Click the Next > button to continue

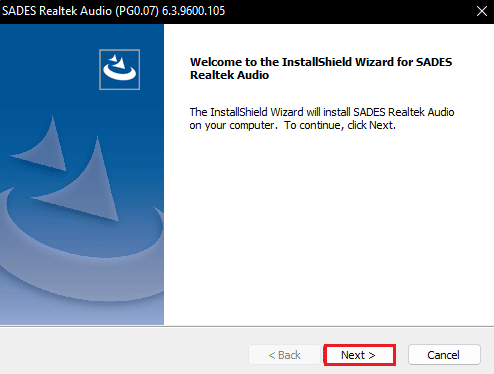click(360, 355)
